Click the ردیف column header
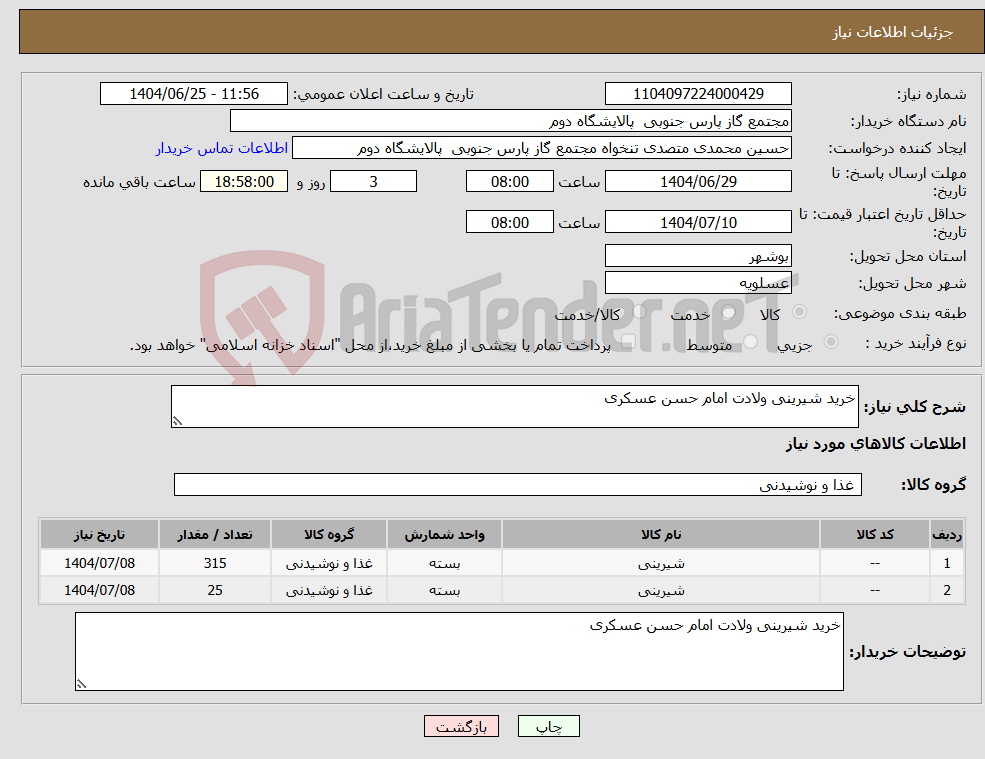Image resolution: width=985 pixels, height=759 pixels. click(x=947, y=535)
